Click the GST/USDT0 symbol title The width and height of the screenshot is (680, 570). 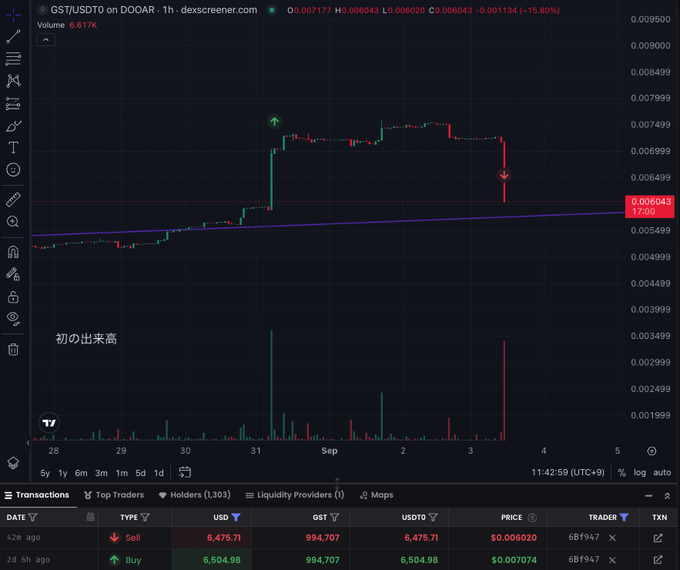(x=154, y=10)
